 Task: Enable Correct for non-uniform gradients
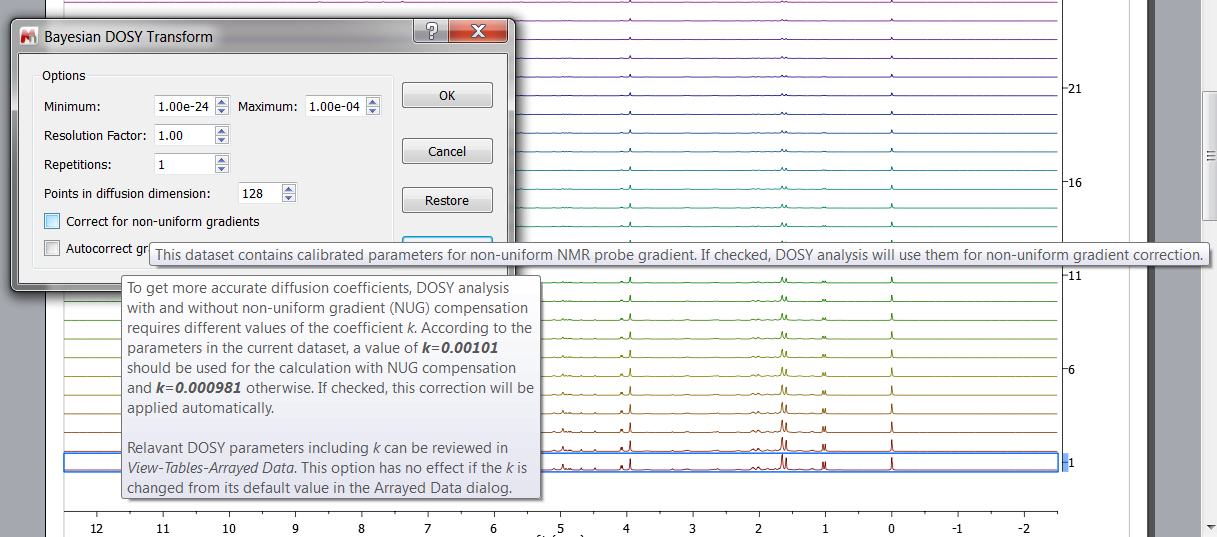52,221
